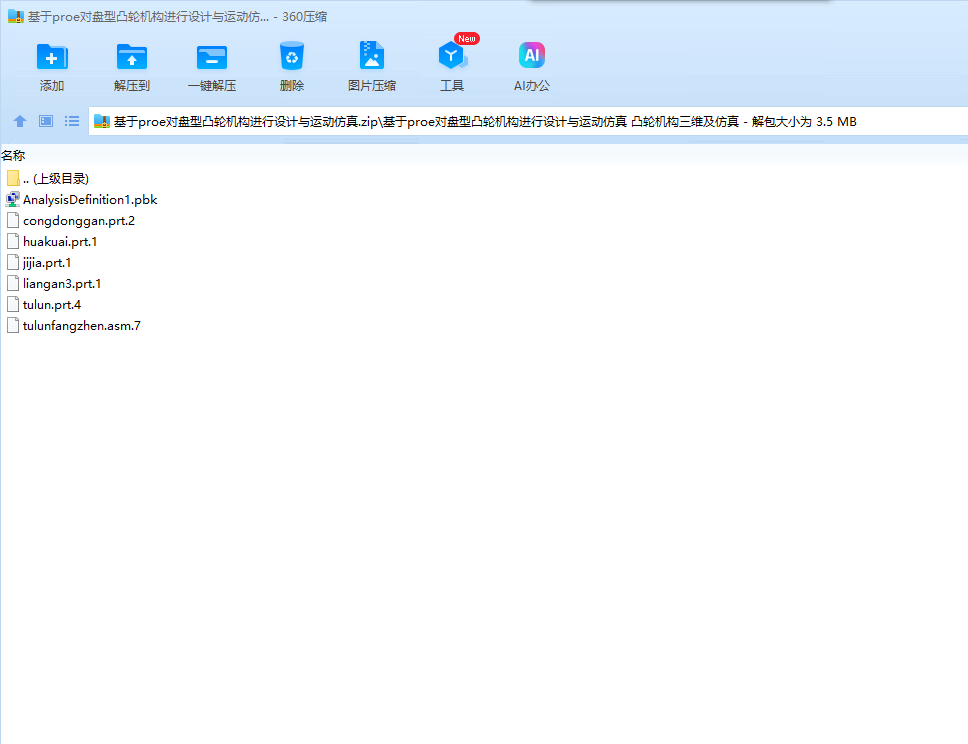Click the archive path address field
Viewport: 968px width, 744px height.
[x=528, y=122]
